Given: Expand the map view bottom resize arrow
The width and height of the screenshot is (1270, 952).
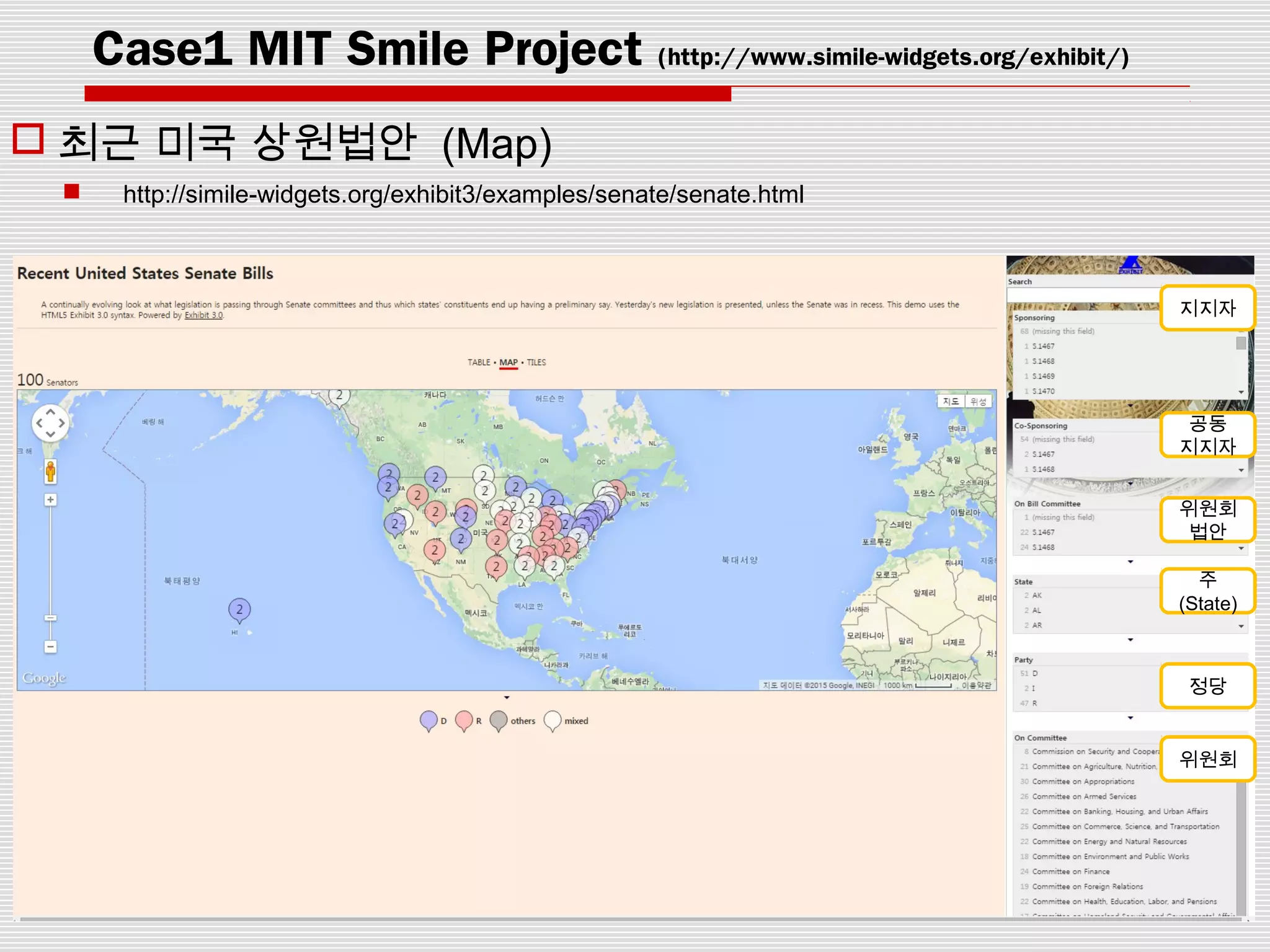Looking at the screenshot, I should tap(507, 698).
